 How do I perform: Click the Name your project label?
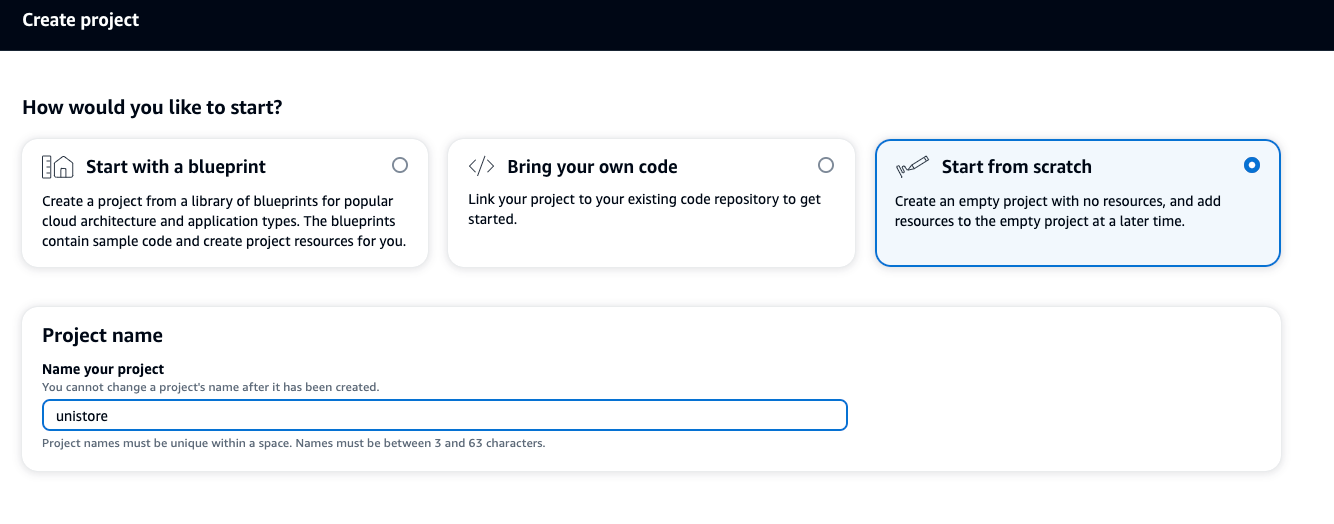point(103,369)
